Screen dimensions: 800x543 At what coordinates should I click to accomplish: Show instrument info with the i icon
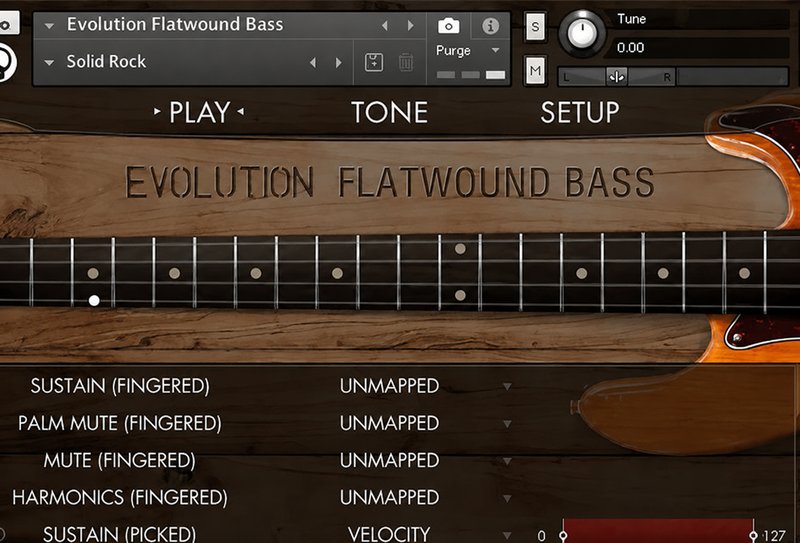click(490, 26)
